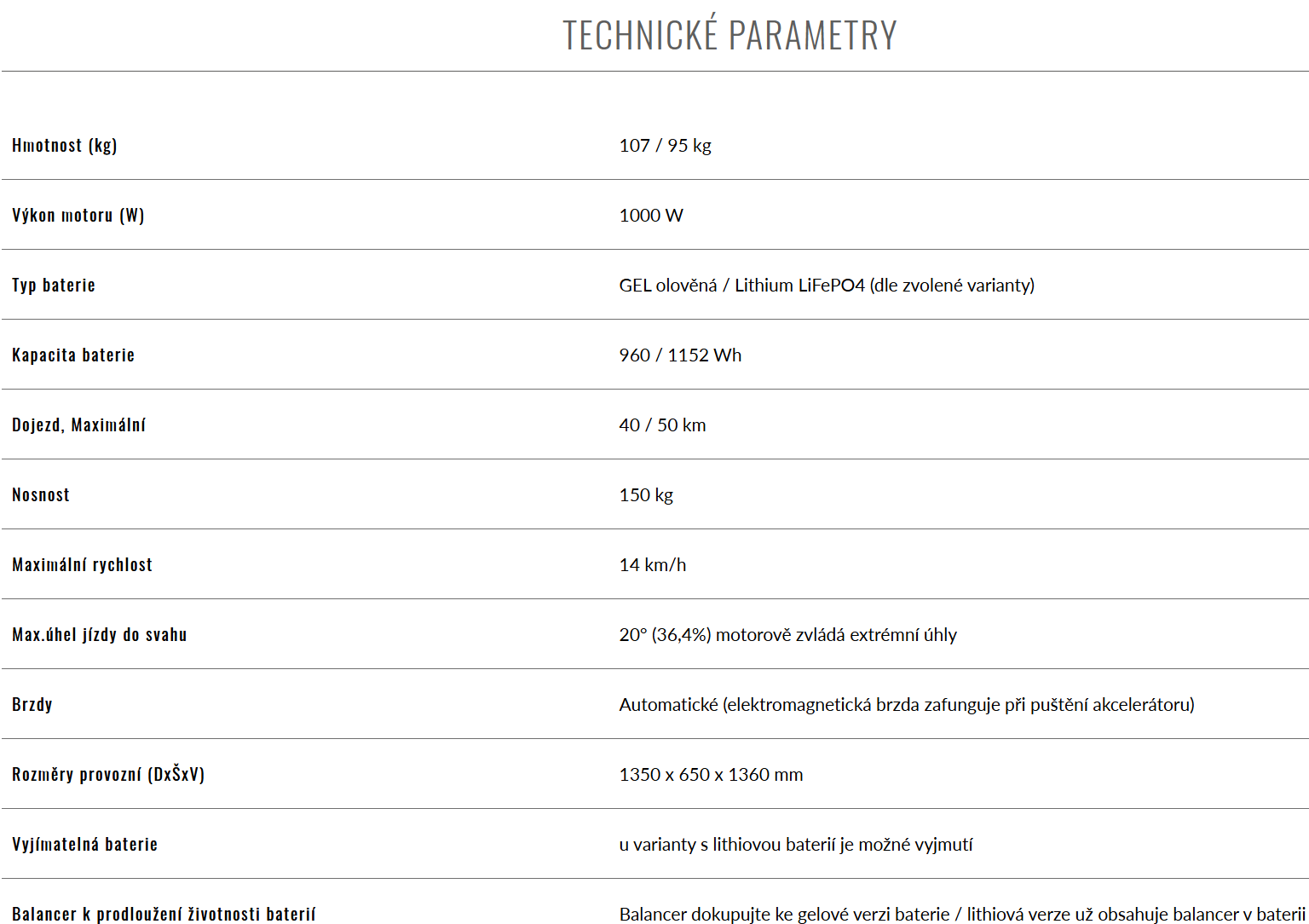The image size is (1309, 924).
Task: Click the TECHNICKÉ PARAMETRY heading
Action: click(x=729, y=35)
